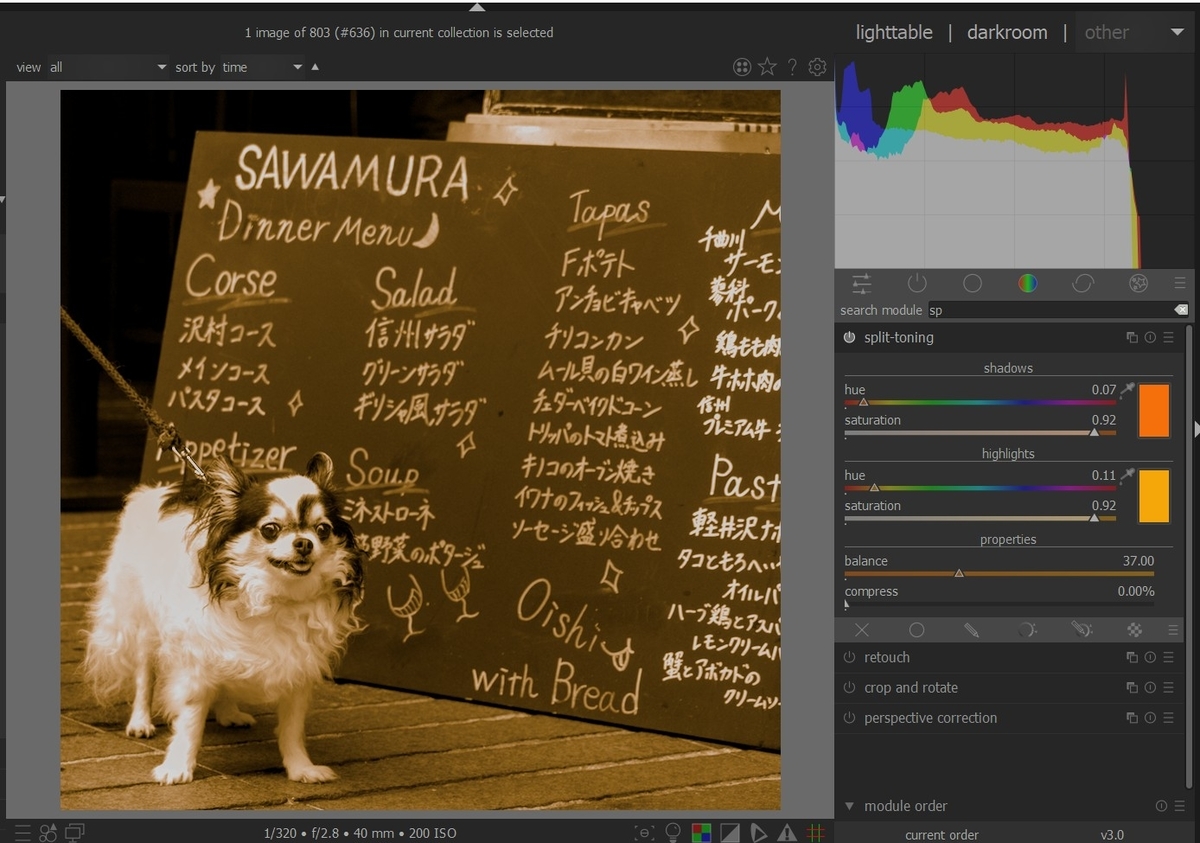Open global preferences gear
Viewport: 1200px width, 843px height.
(x=817, y=67)
